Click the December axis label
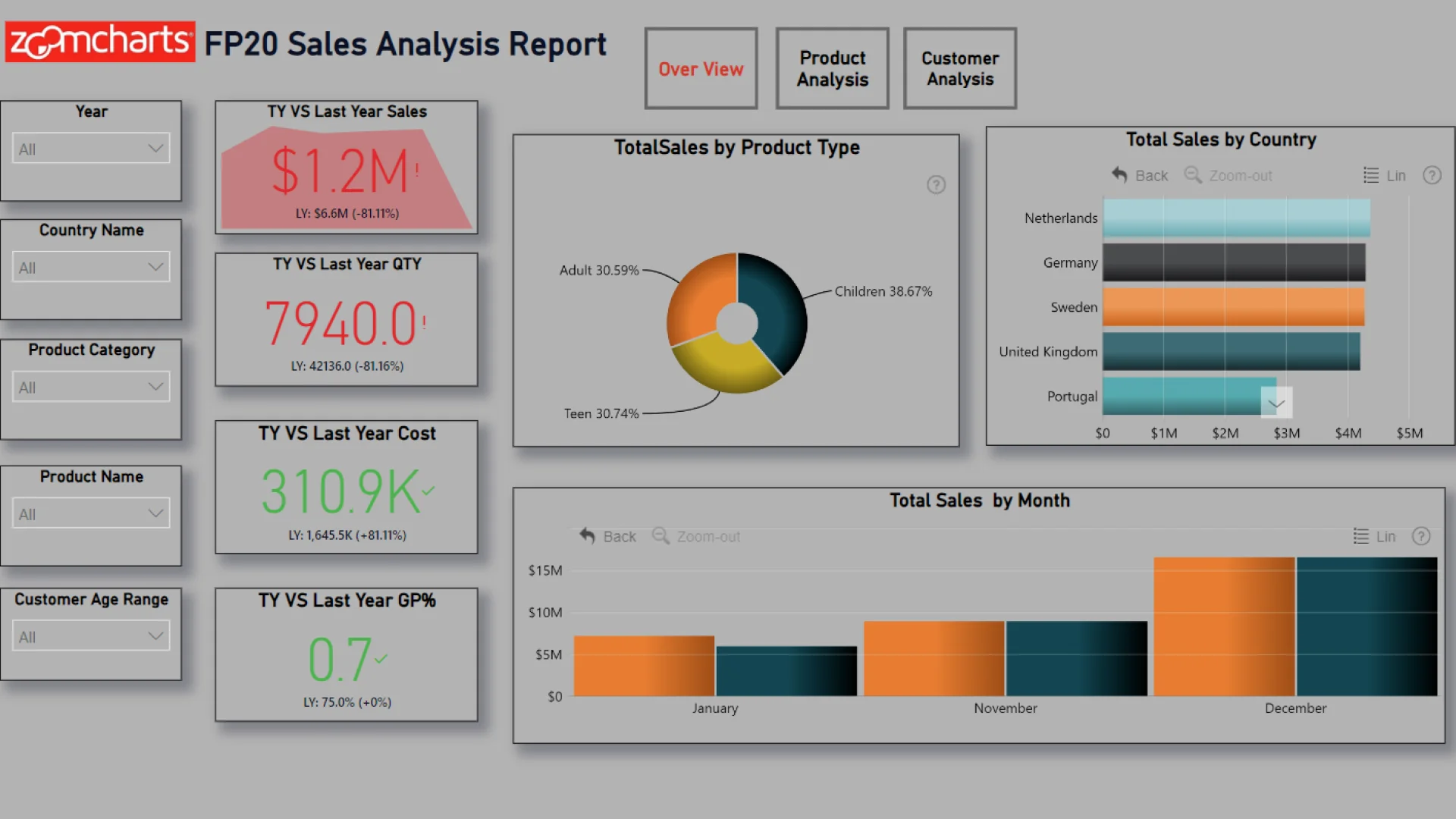The image size is (1456, 819). [1295, 708]
